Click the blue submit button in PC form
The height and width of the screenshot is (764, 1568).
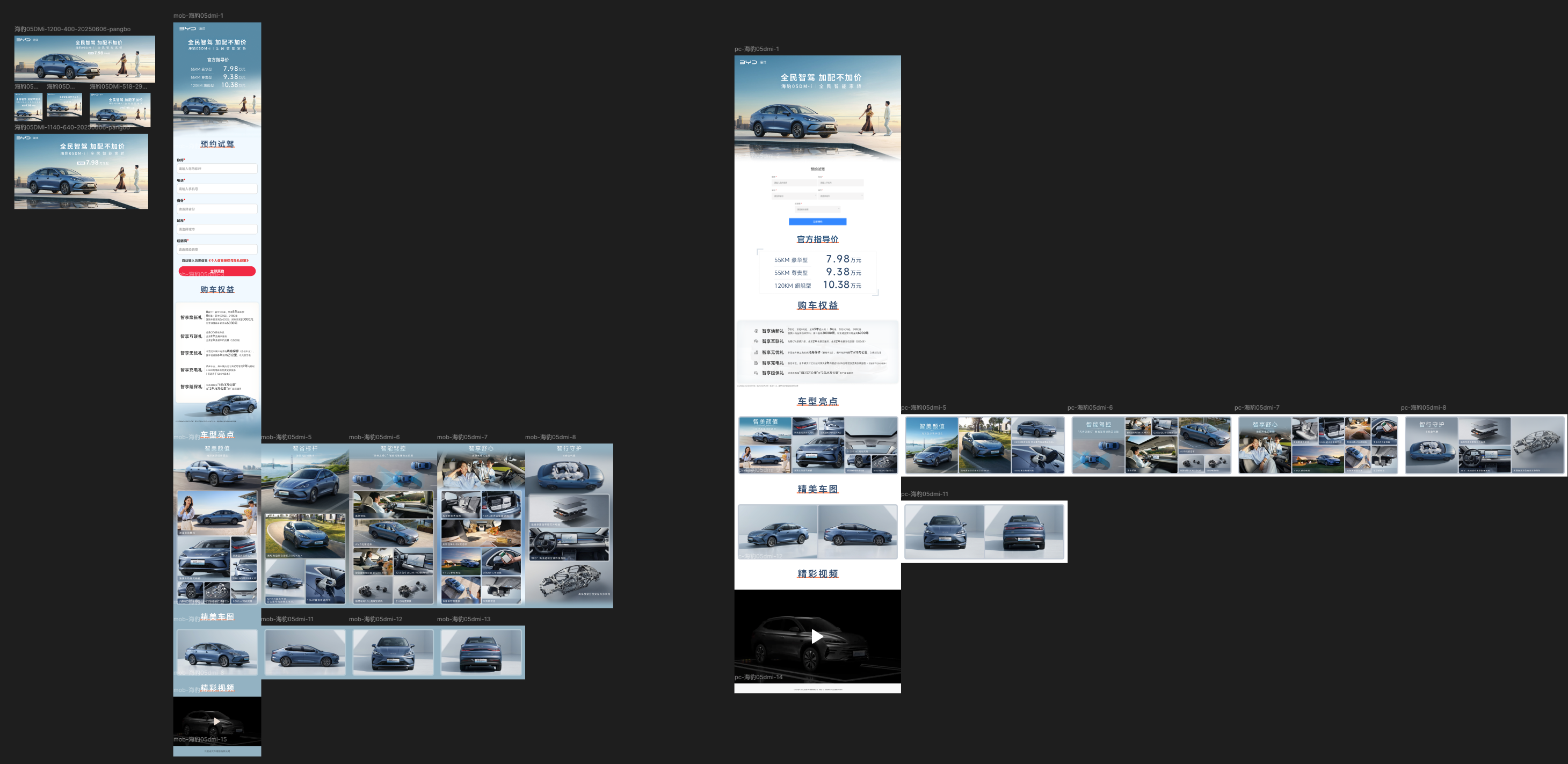(817, 222)
